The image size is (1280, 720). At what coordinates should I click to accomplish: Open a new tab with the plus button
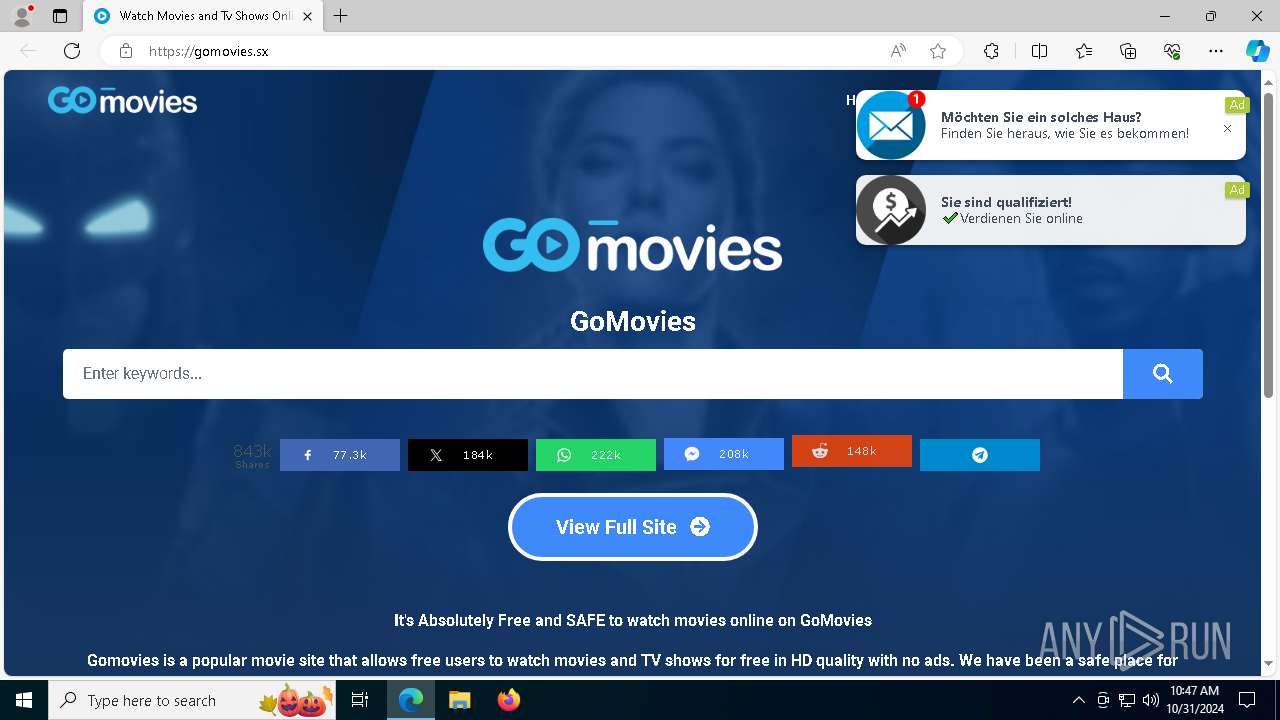(x=341, y=16)
